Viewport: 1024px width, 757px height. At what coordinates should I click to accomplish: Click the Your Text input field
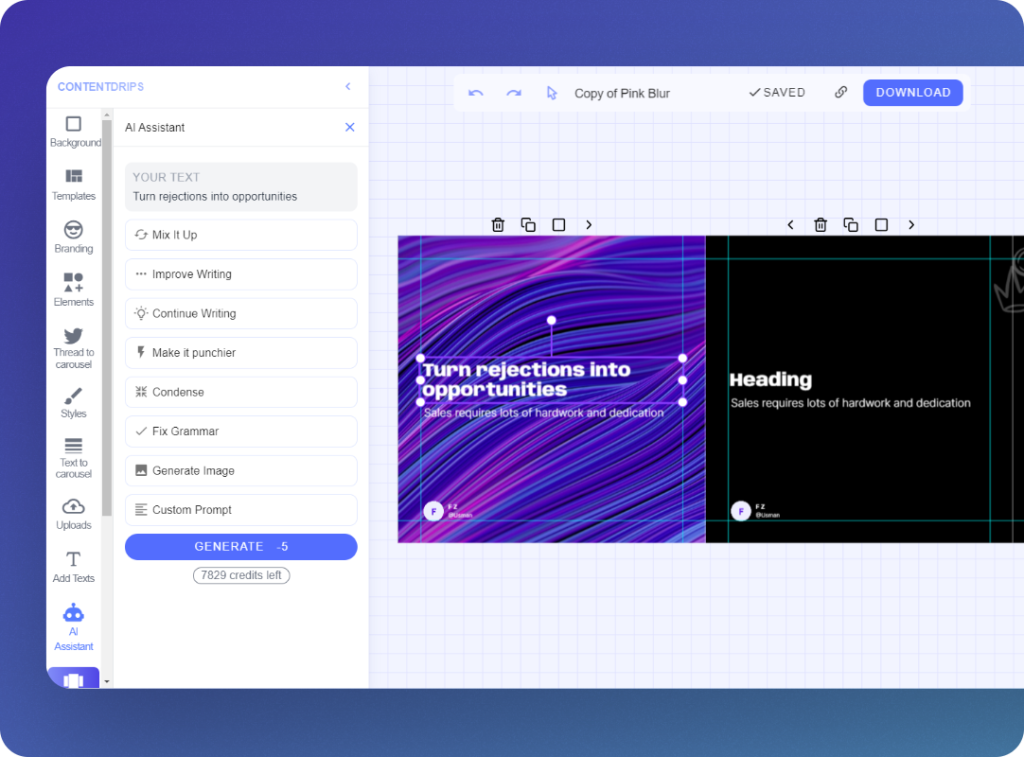[x=241, y=187]
